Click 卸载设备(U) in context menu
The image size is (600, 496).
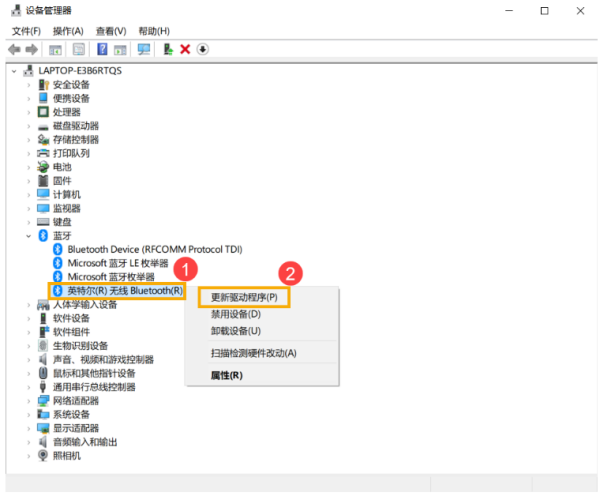coord(235,331)
